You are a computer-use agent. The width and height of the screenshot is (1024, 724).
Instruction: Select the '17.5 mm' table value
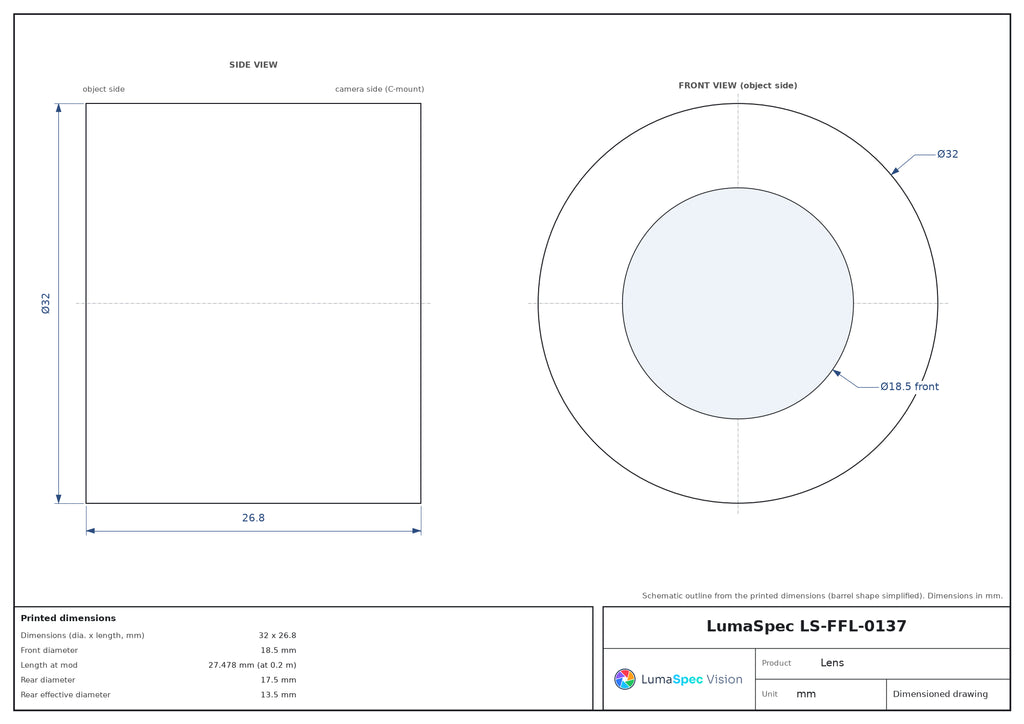(x=278, y=680)
